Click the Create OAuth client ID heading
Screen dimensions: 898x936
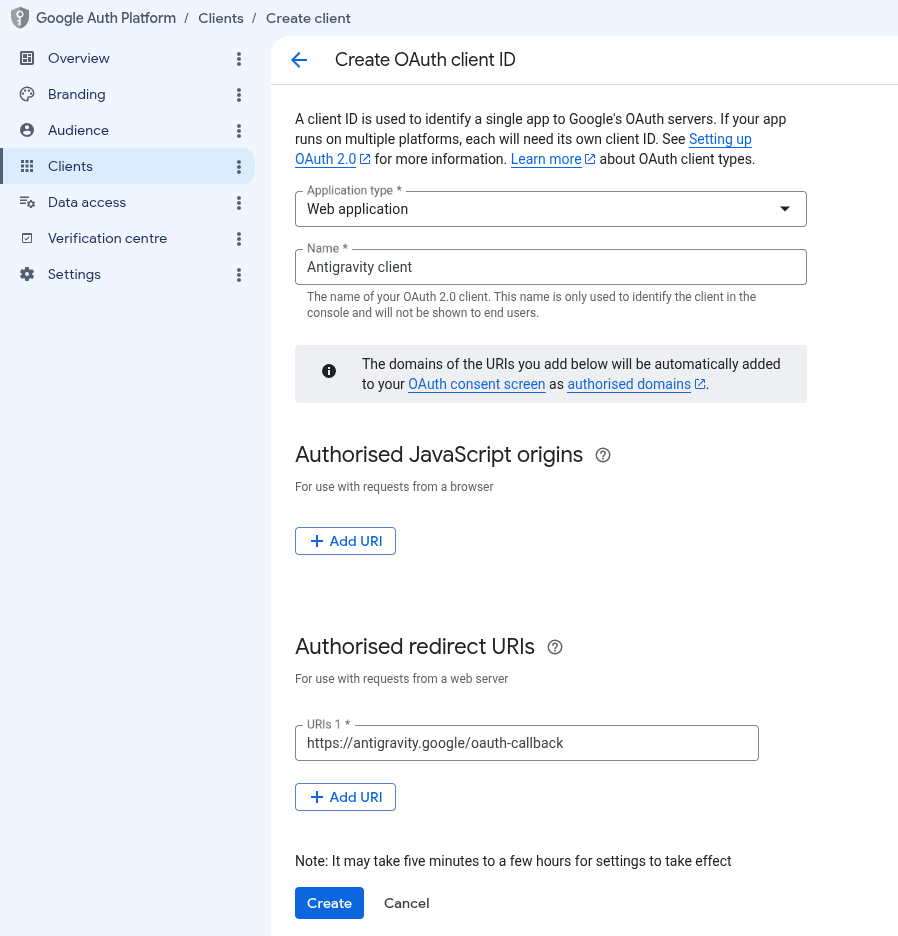click(x=425, y=60)
